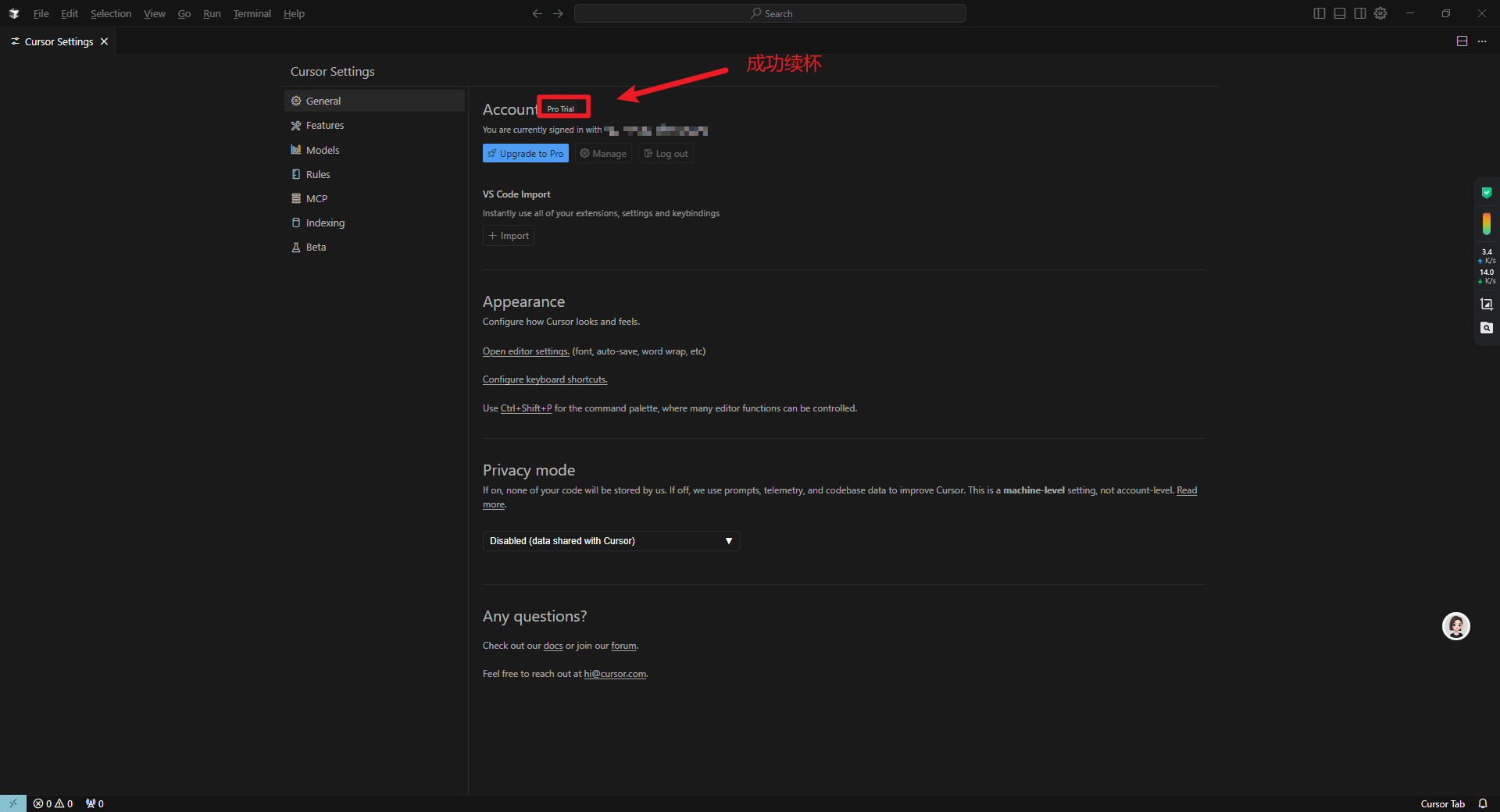Viewport: 1500px width, 812px height.
Task: Navigate back with the left arrow
Action: click(x=537, y=13)
